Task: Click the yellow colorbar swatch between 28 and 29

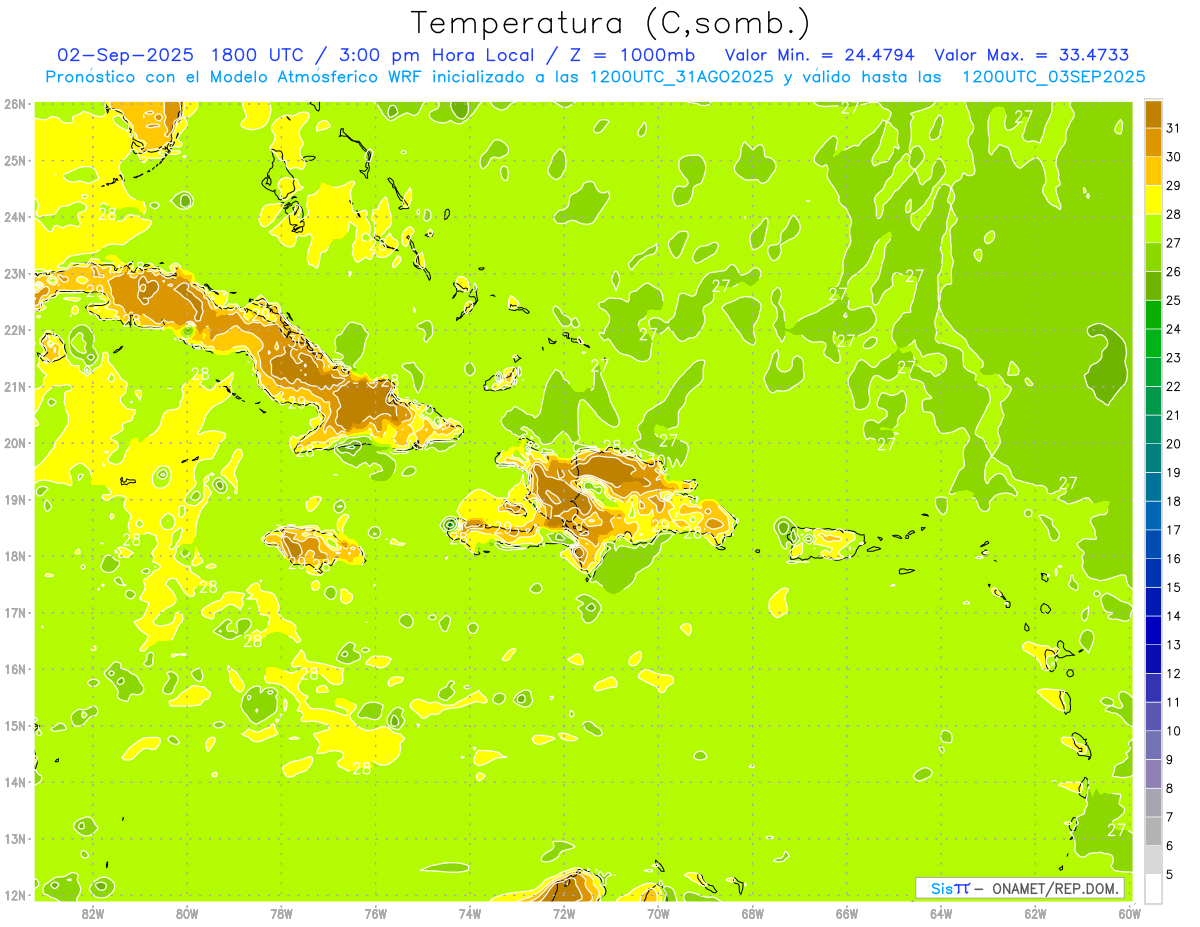Action: tap(1153, 200)
